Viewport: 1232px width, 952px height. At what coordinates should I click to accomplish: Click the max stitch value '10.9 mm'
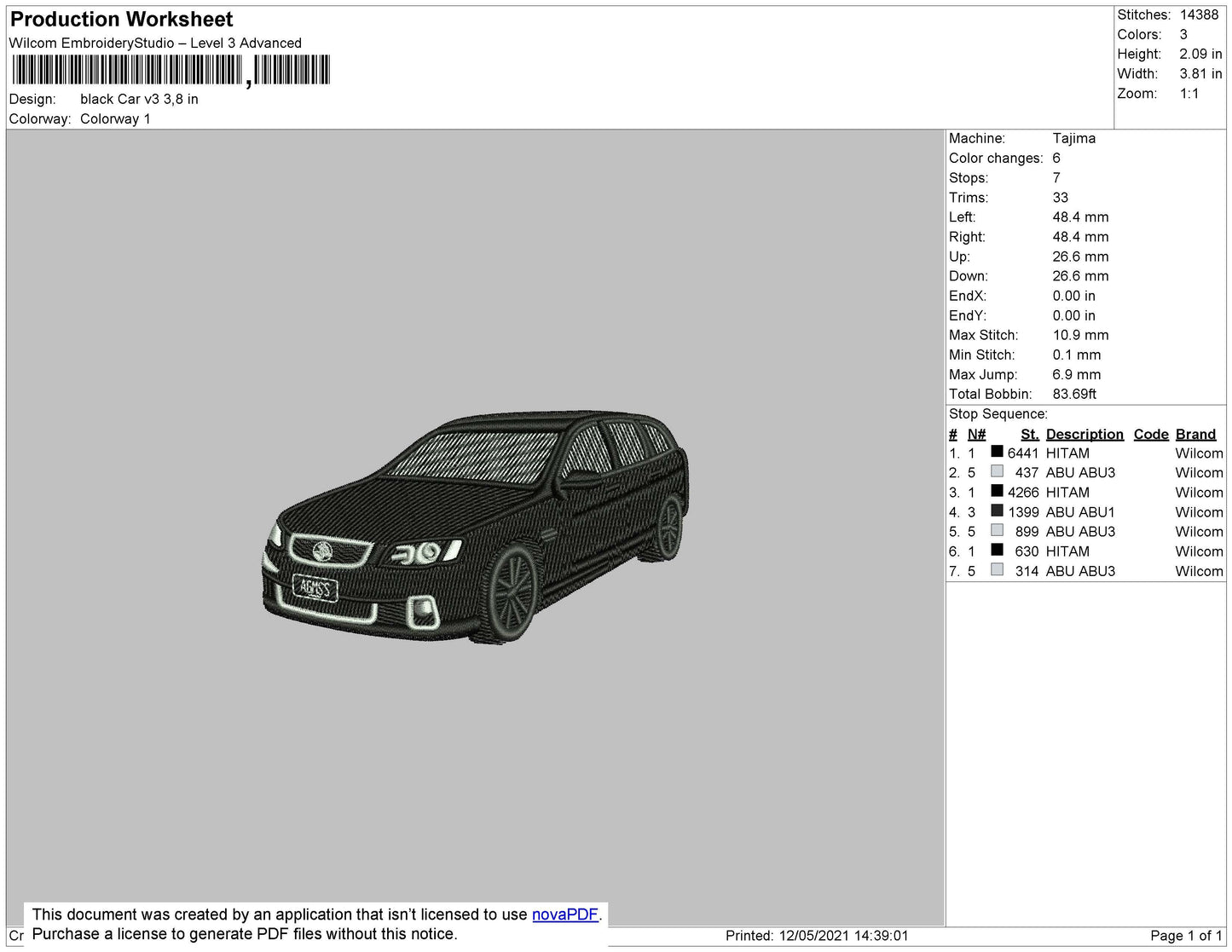click(x=1080, y=336)
